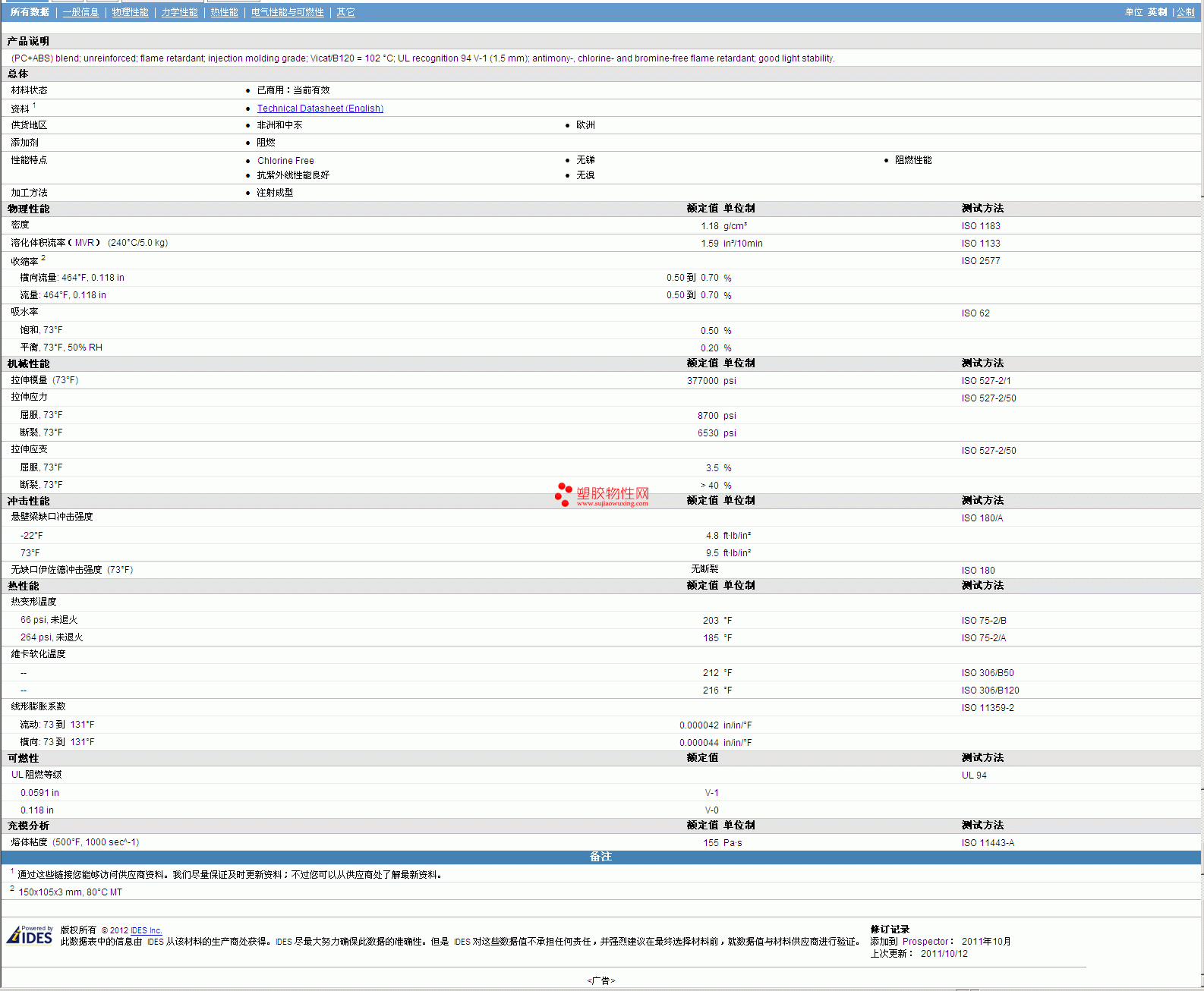Click the MVR link in melt volume rate row
1204x991 pixels.
tap(84, 243)
